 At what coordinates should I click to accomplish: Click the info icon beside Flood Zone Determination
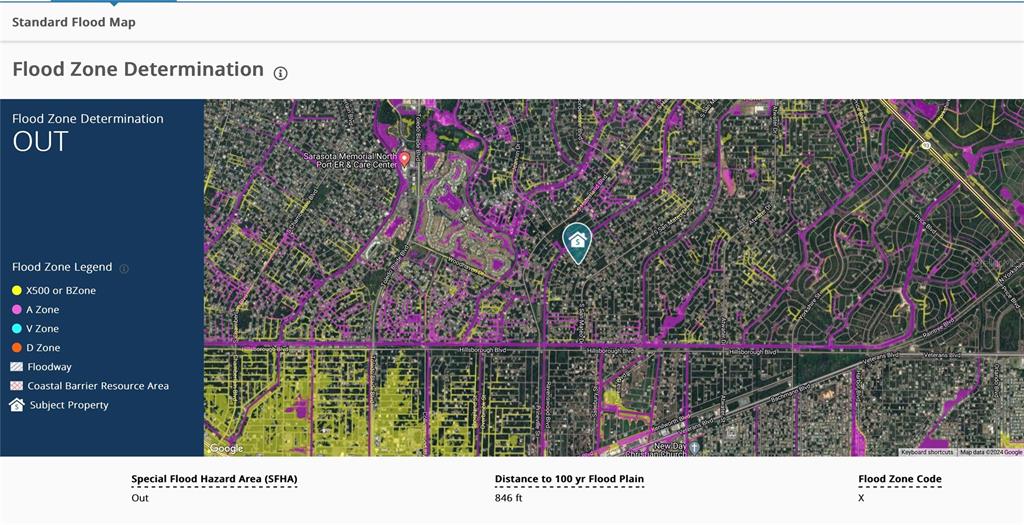click(280, 73)
